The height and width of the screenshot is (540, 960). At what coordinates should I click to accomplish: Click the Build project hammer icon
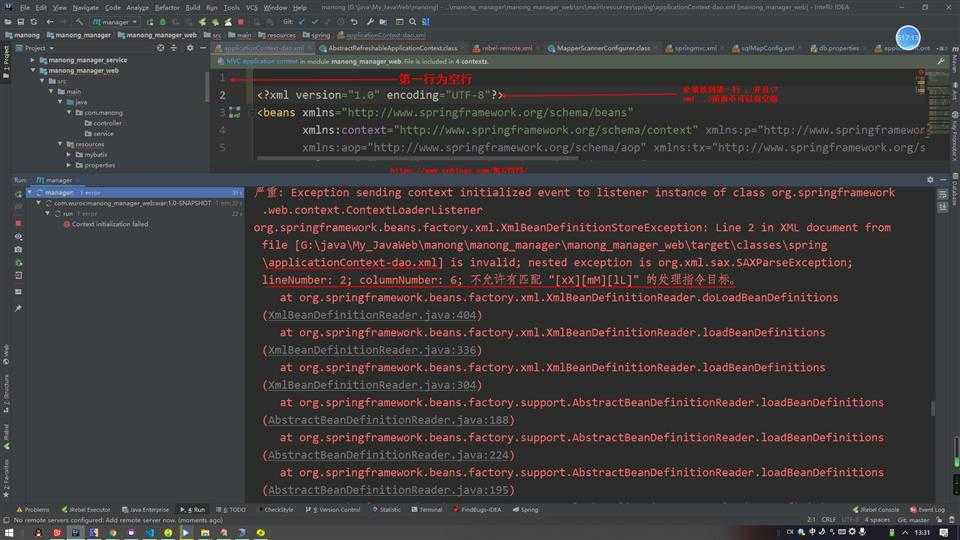pos(79,21)
